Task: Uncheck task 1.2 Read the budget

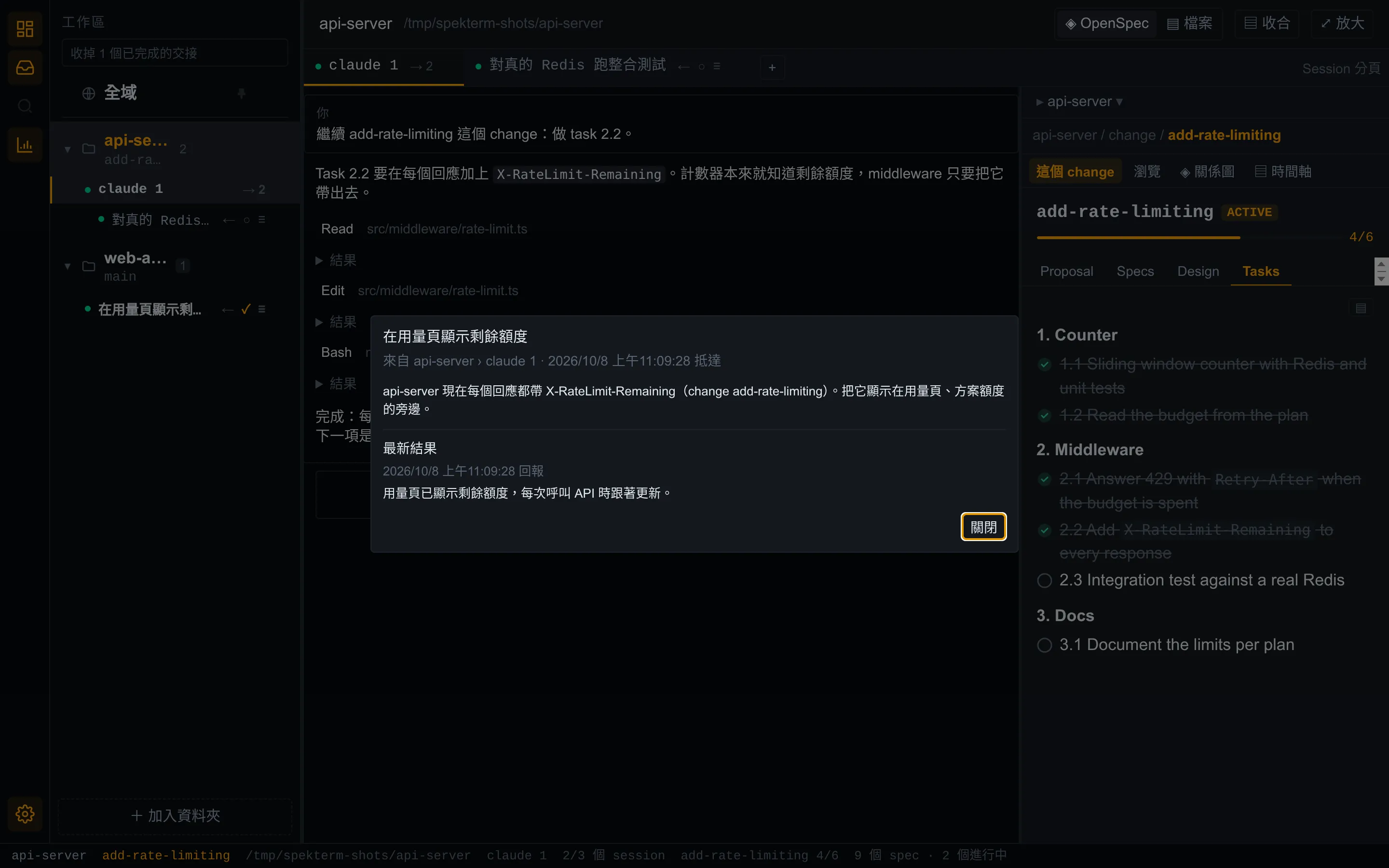Action: tap(1045, 415)
